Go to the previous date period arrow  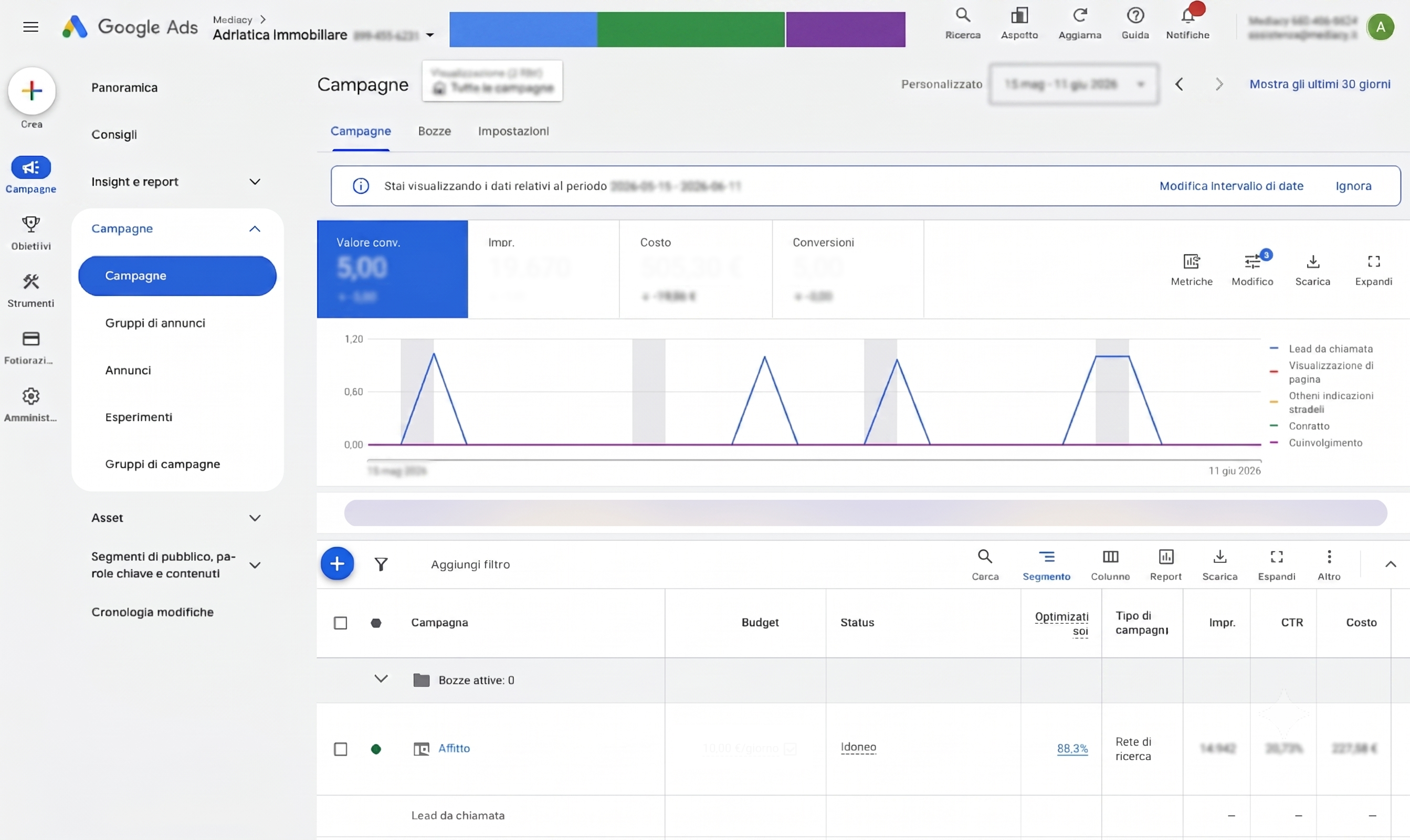pyautogui.click(x=1179, y=85)
